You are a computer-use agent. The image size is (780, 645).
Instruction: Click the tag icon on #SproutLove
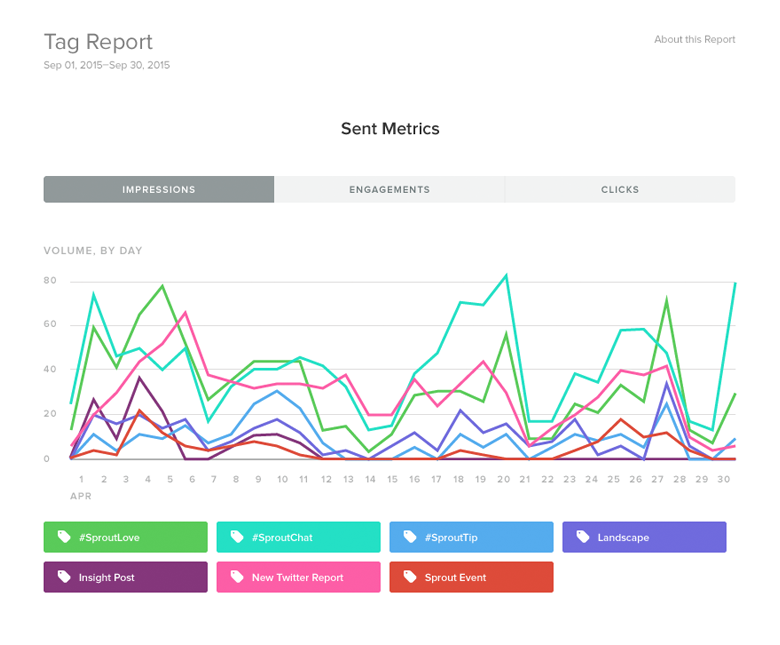pyautogui.click(x=64, y=537)
